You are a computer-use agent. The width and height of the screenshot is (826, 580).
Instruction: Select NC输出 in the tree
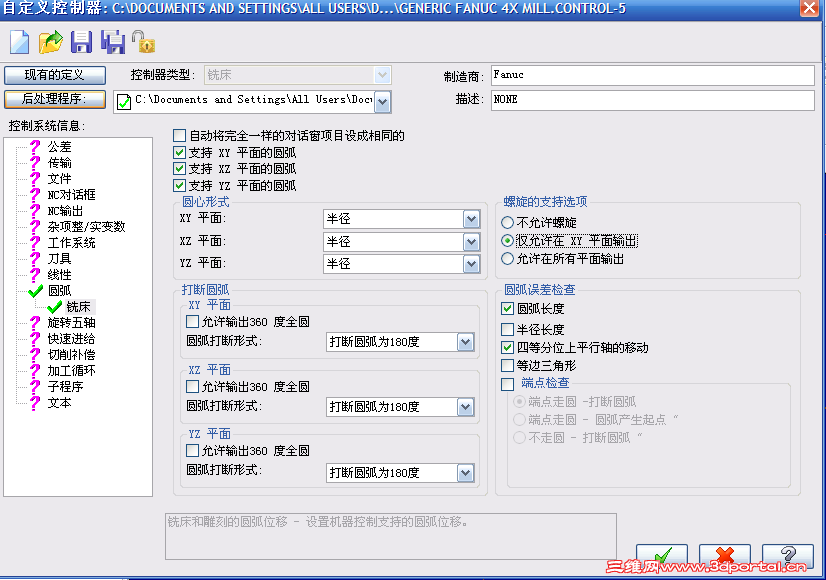(x=65, y=211)
